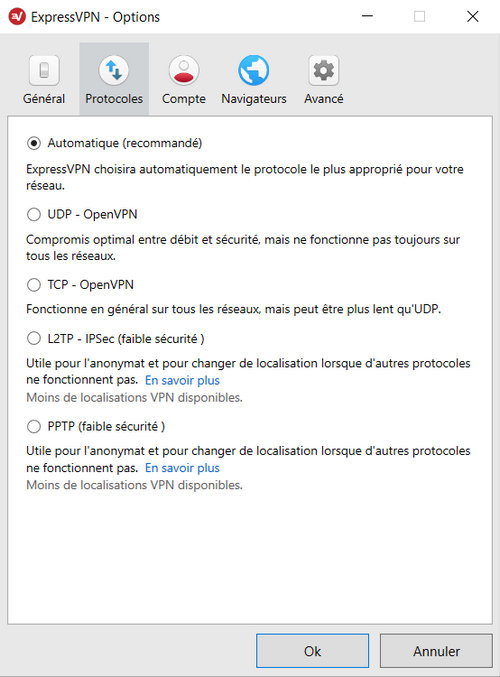This screenshot has width=500, height=677.
Task: Open the Général switch icon
Action: pyautogui.click(x=44, y=70)
